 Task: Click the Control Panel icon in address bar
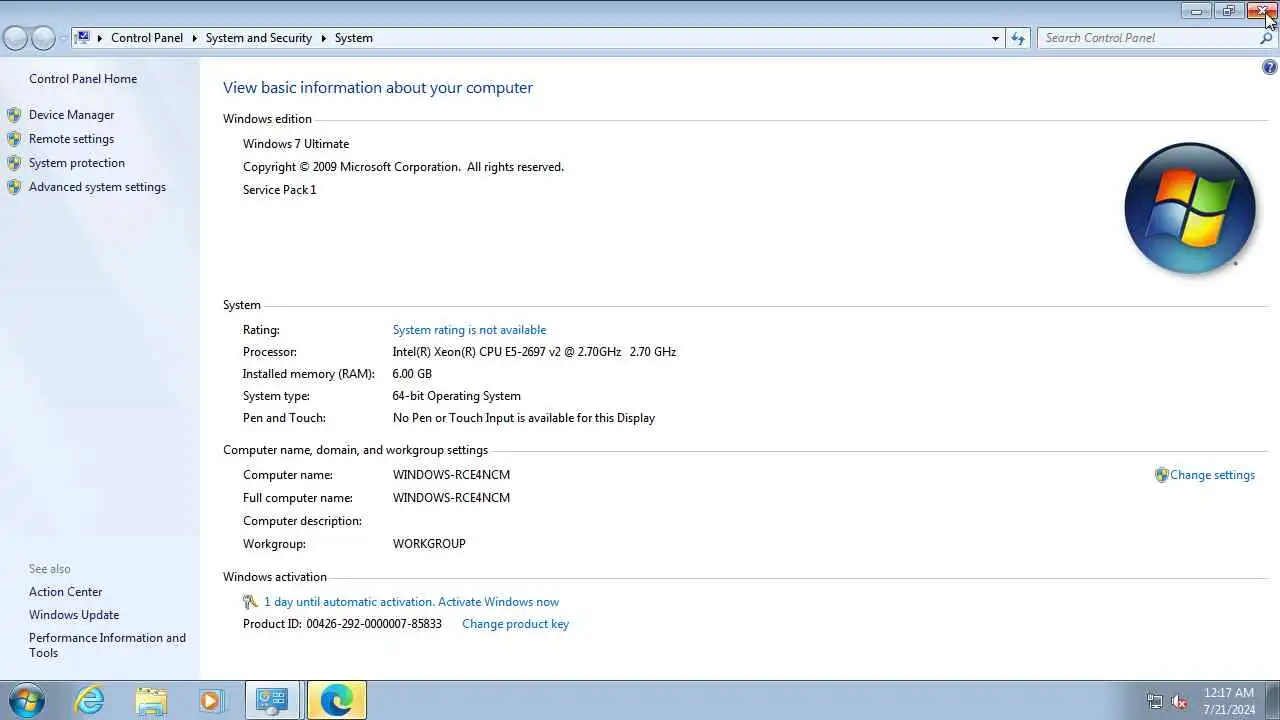click(83, 38)
